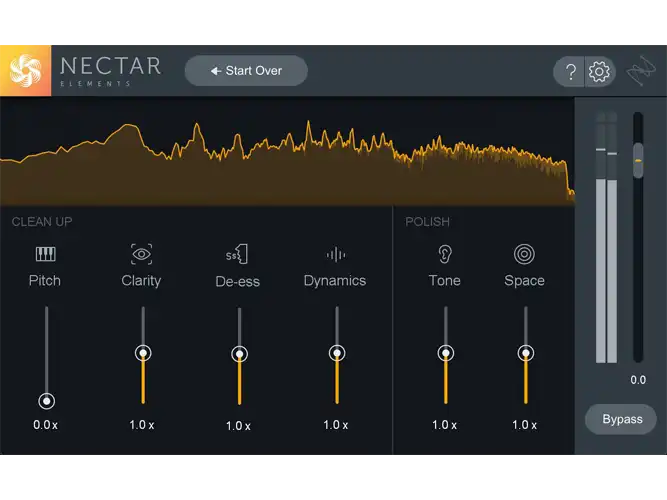
Task: Click the output gain fader handle
Action: (x=638, y=161)
